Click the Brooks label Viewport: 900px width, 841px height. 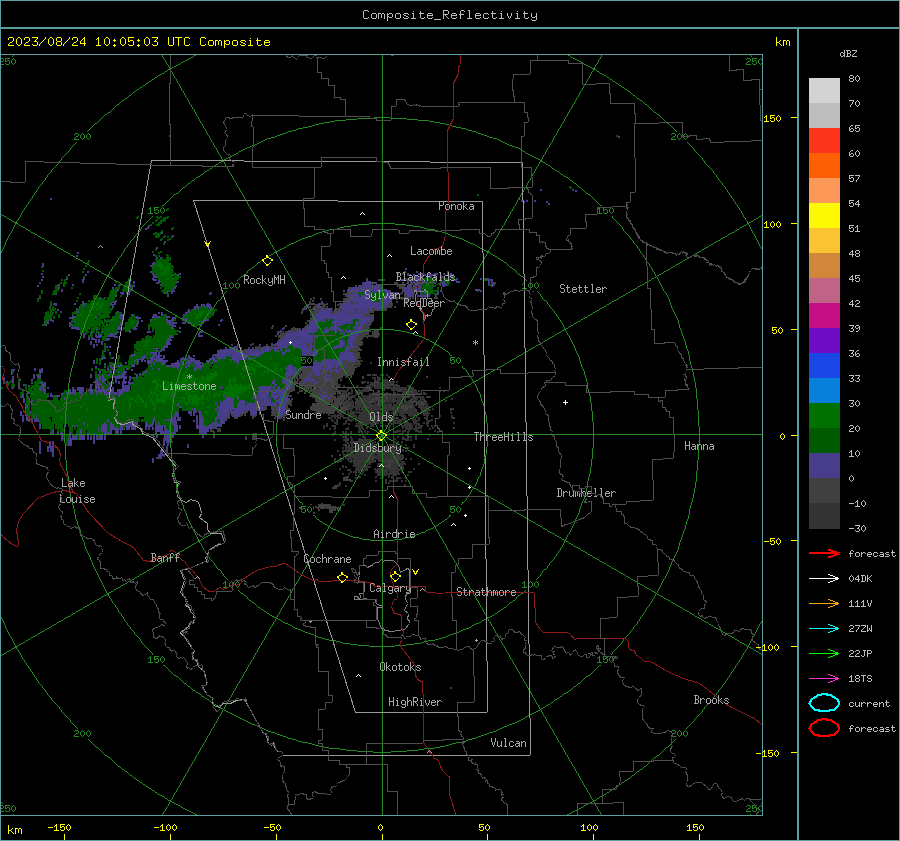point(711,700)
